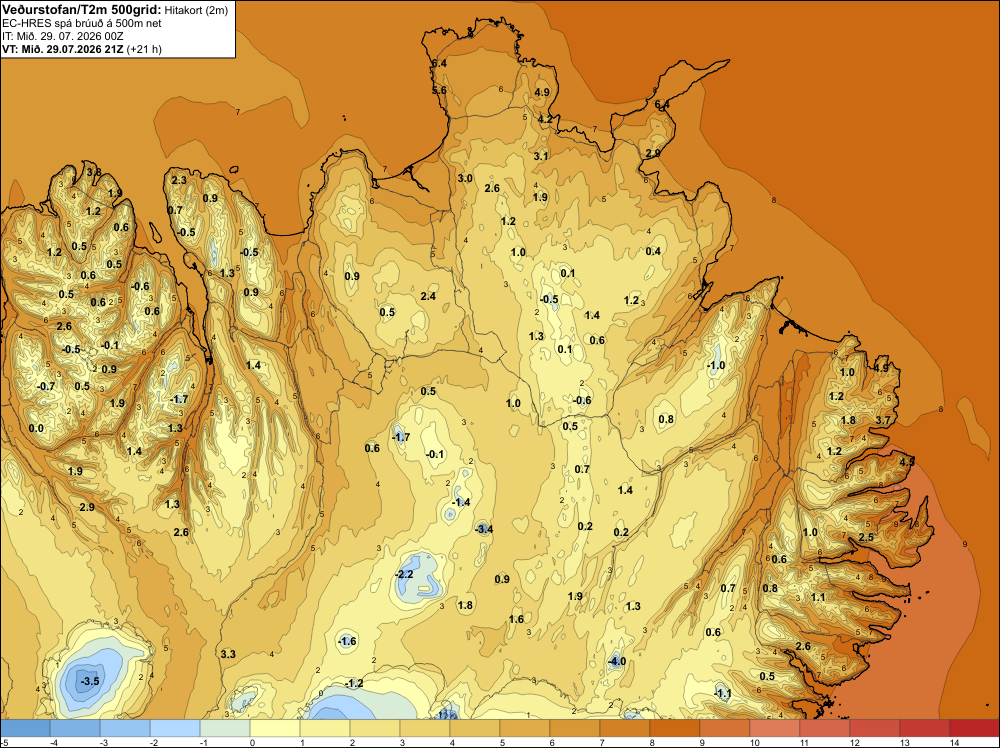
Task: Click the valid time 'VT: Mið. 29.07.2026 21Z'
Action: pyautogui.click(x=62, y=49)
